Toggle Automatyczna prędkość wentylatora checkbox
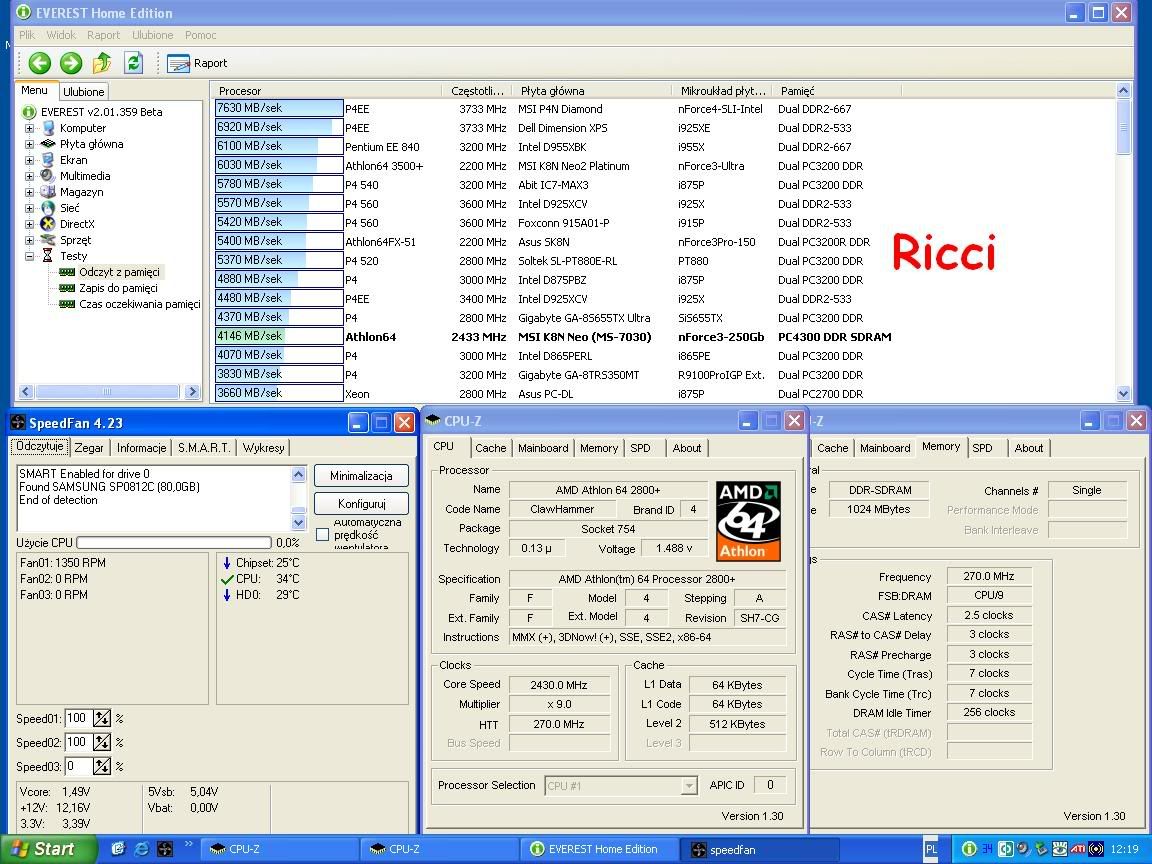 tap(322, 535)
